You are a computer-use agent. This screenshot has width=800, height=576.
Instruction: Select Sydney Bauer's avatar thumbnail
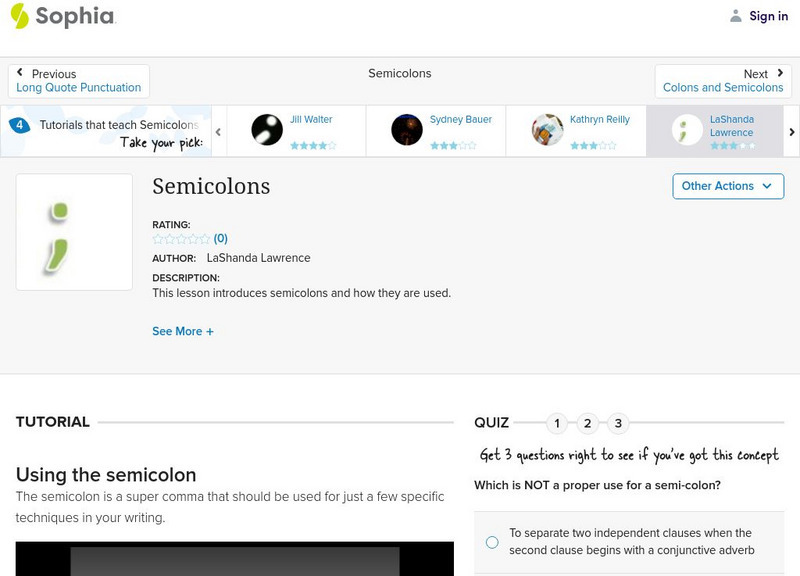tap(407, 130)
